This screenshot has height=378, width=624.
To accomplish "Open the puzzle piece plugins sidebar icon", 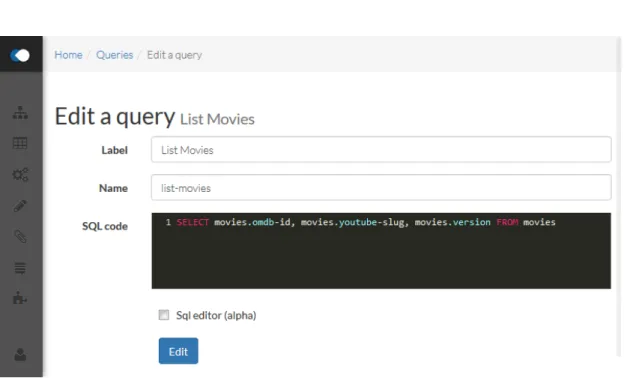I will pyautogui.click(x=20, y=298).
